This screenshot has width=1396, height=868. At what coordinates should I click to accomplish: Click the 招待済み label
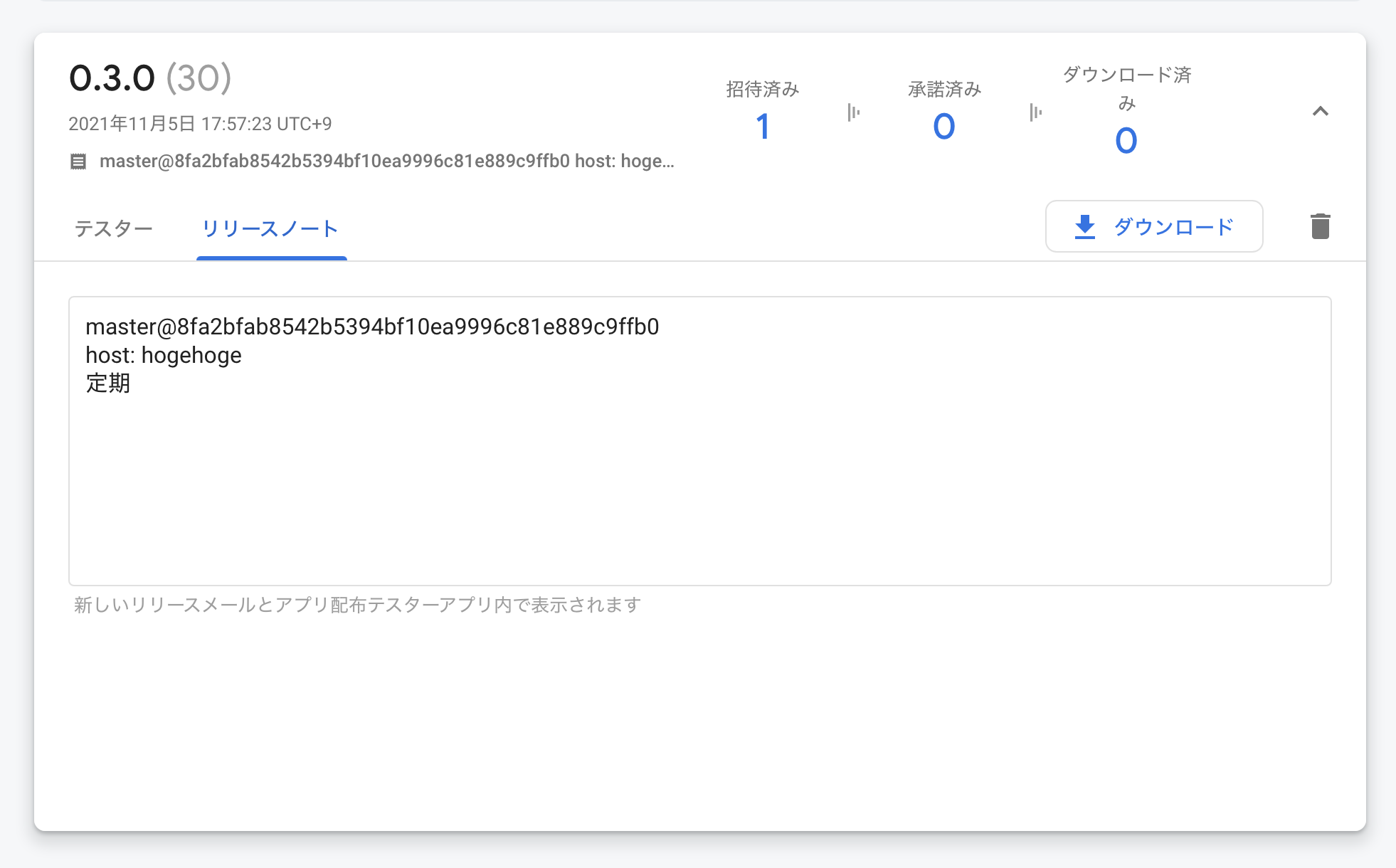762,89
